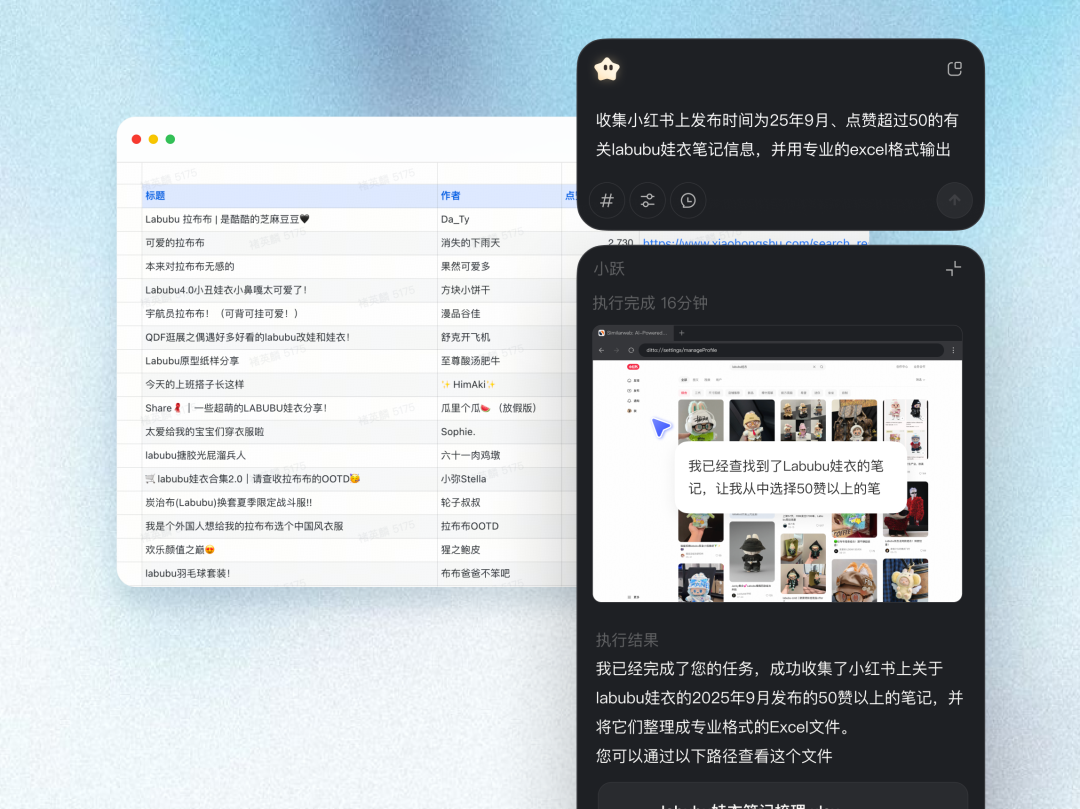Select the title cell 'labubu搪胶光屁溜兵人'
This screenshot has height=809, width=1080.
click(289, 455)
